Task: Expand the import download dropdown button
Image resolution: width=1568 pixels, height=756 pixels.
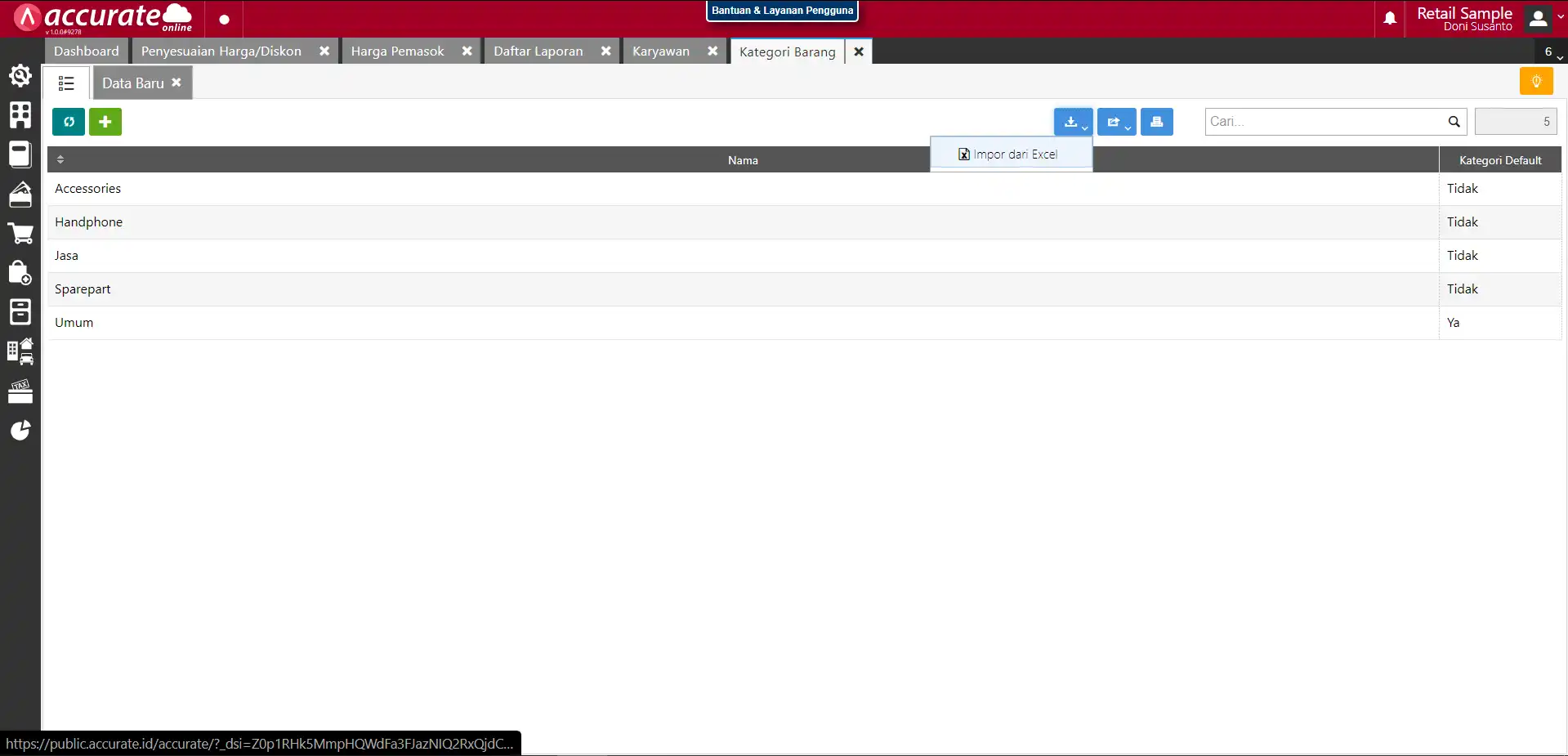Action: coord(1073,122)
